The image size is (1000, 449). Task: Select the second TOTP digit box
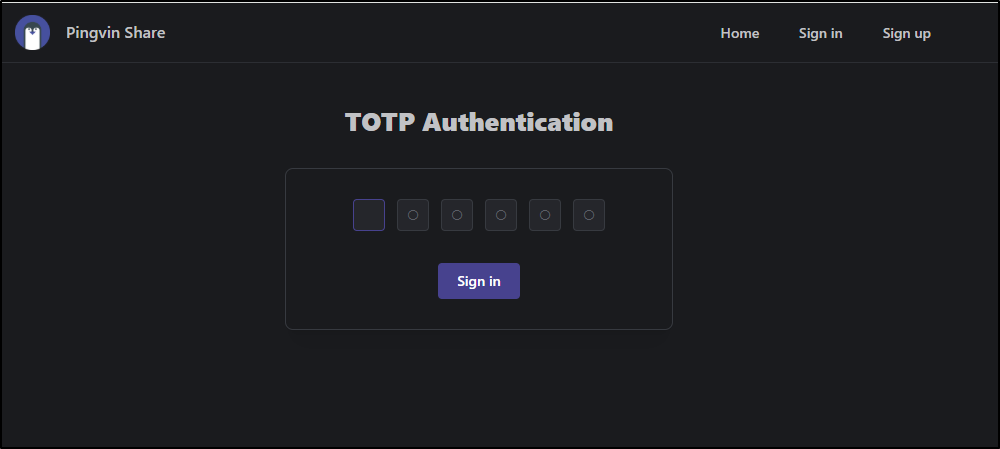413,215
